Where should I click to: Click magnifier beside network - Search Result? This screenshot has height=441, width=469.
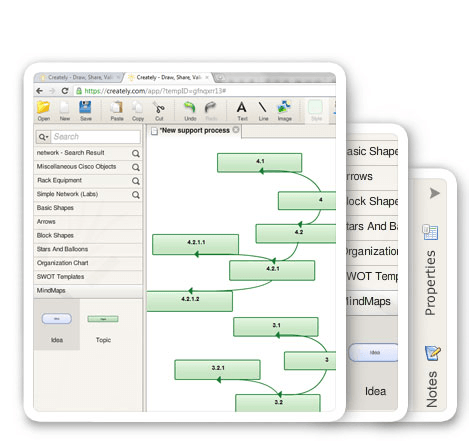(x=135, y=153)
